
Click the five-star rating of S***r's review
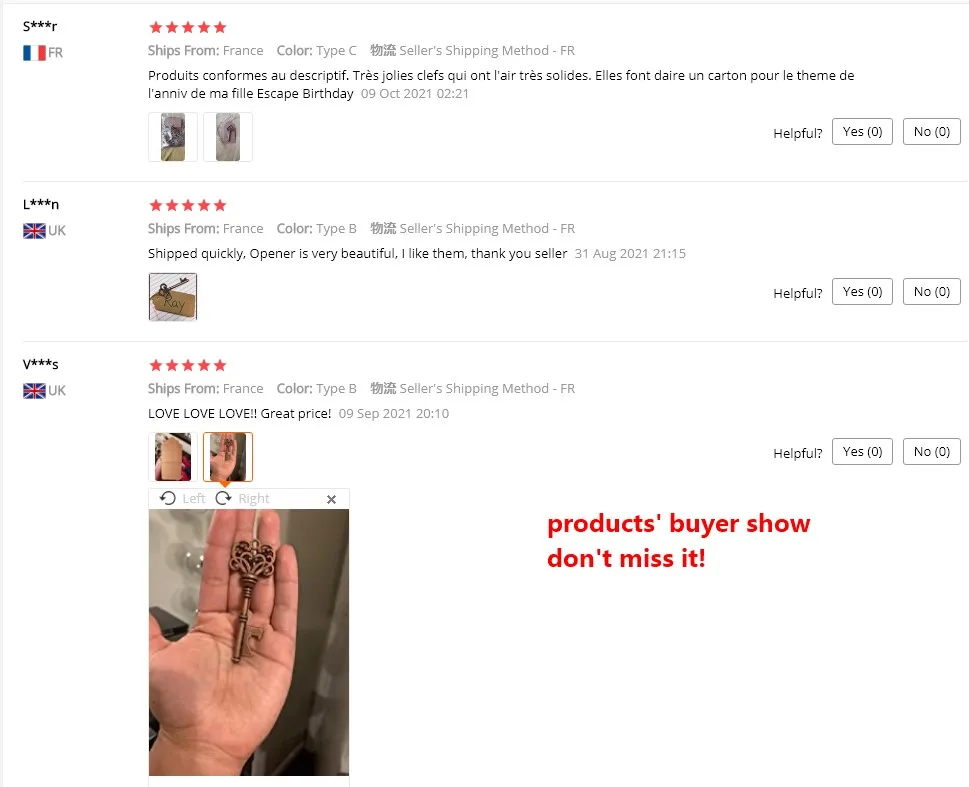(188, 27)
